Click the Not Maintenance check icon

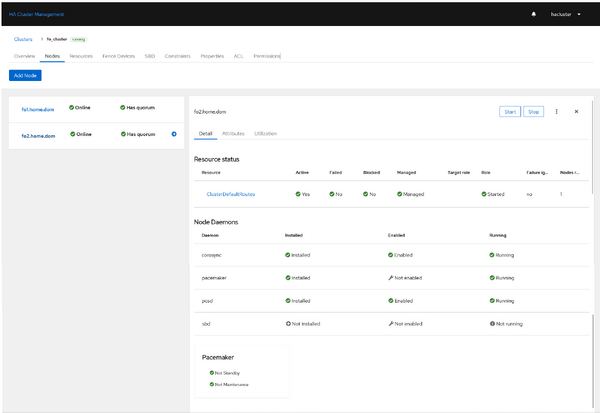click(212, 384)
